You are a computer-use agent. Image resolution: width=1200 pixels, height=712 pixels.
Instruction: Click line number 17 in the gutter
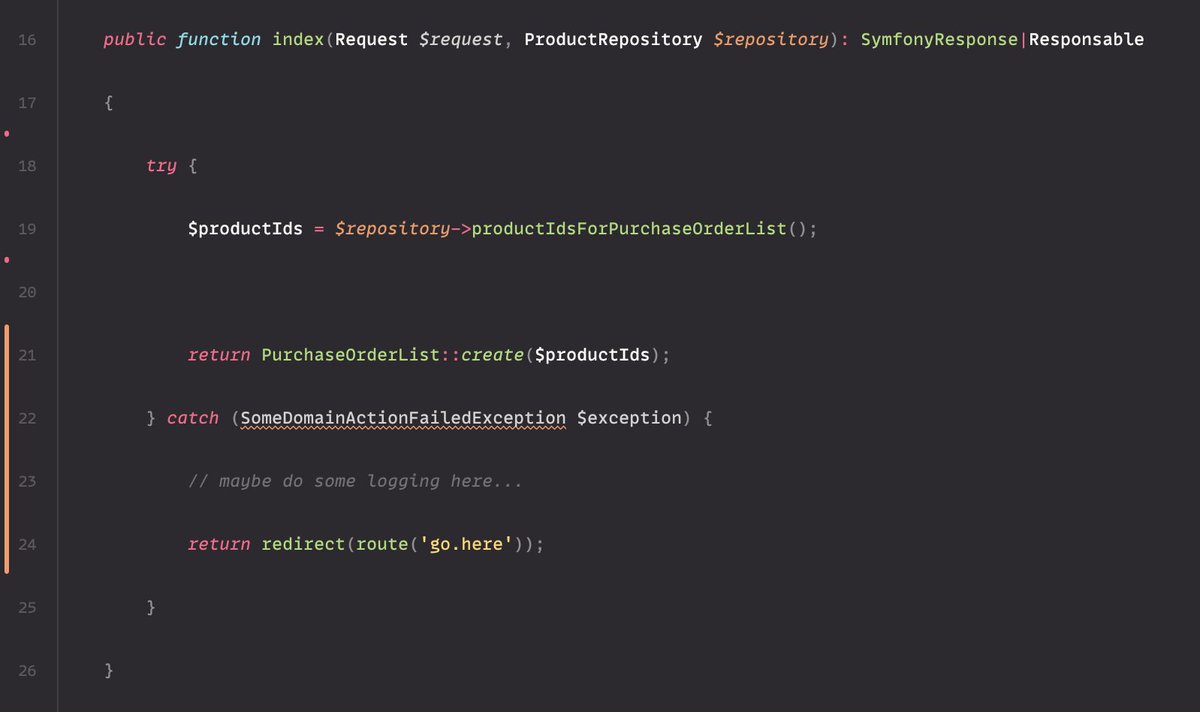click(x=27, y=103)
